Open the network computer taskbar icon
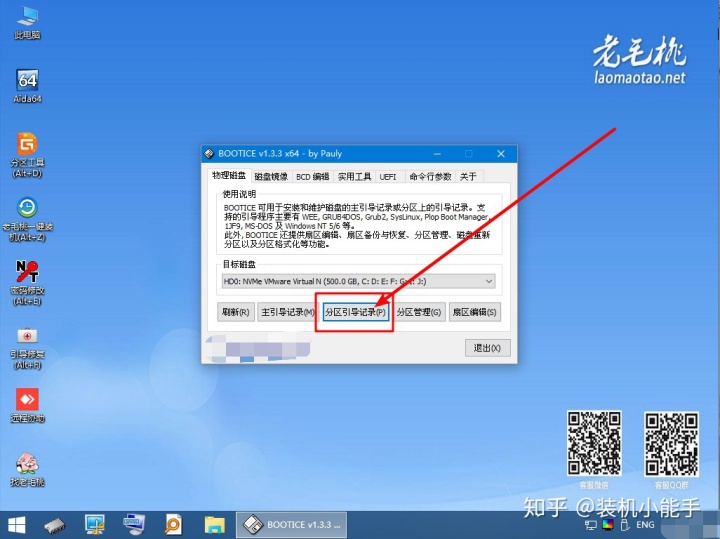720x539 pixels. 134,524
